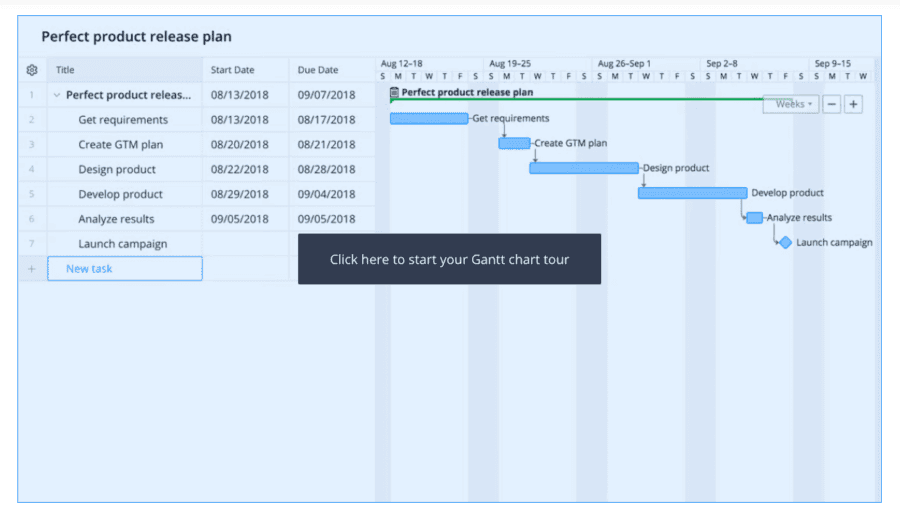Click the Get requirements label on chart
Image resolution: width=900 pixels, height=510 pixels.
click(510, 118)
